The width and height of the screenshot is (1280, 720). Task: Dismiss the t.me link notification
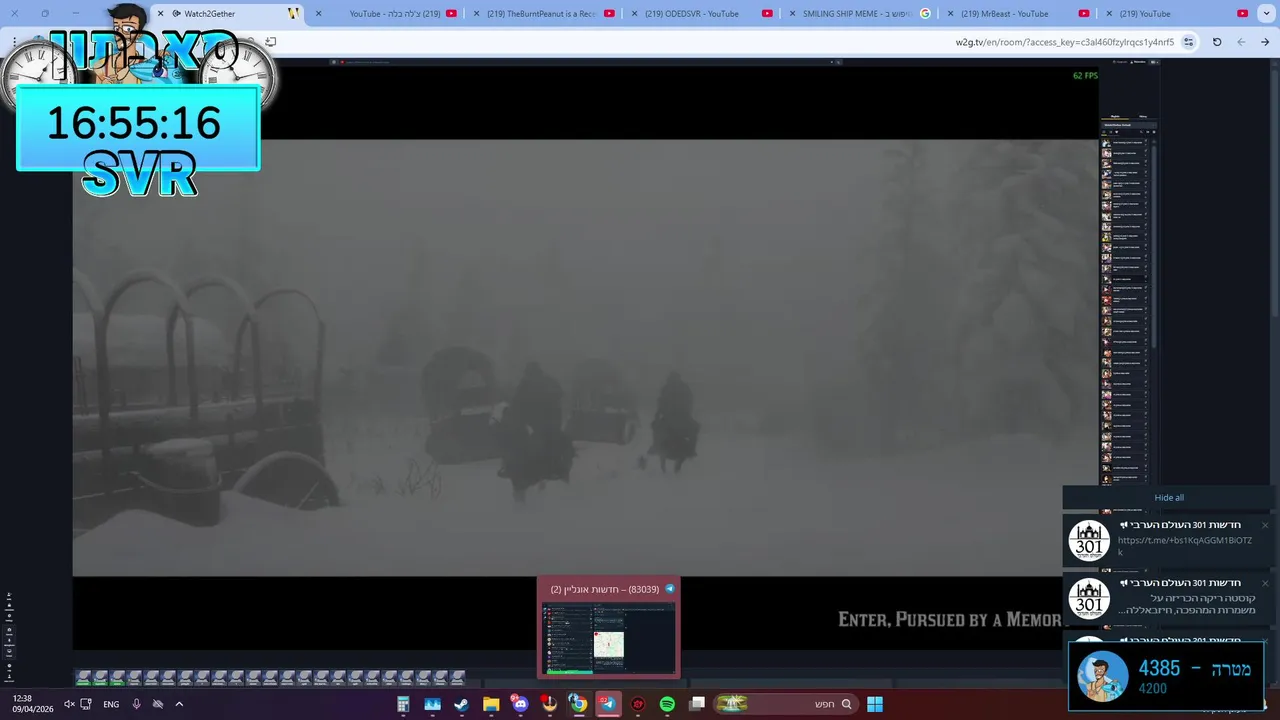[x=1265, y=525]
